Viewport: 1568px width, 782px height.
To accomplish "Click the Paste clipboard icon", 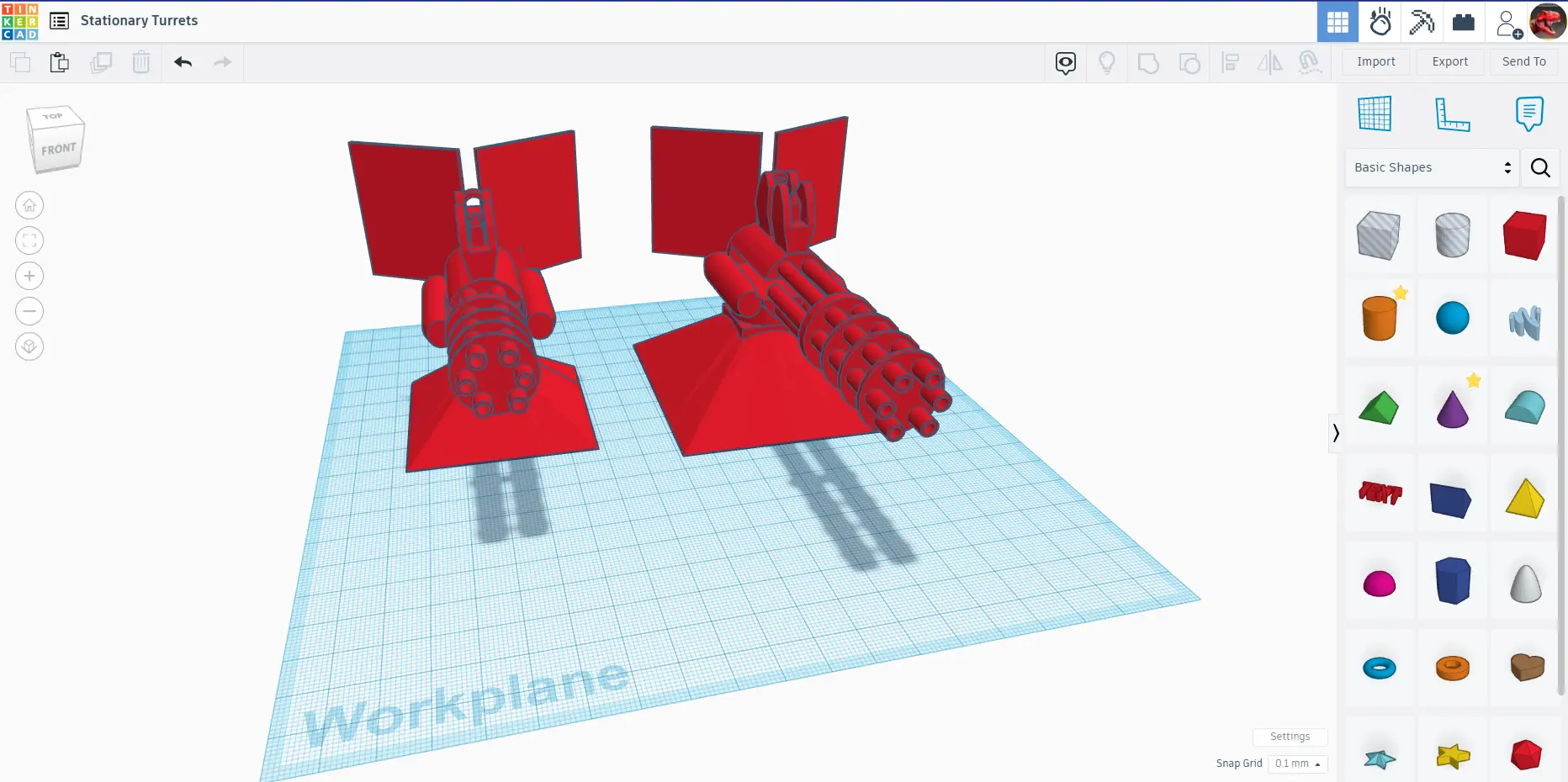I will [x=59, y=62].
